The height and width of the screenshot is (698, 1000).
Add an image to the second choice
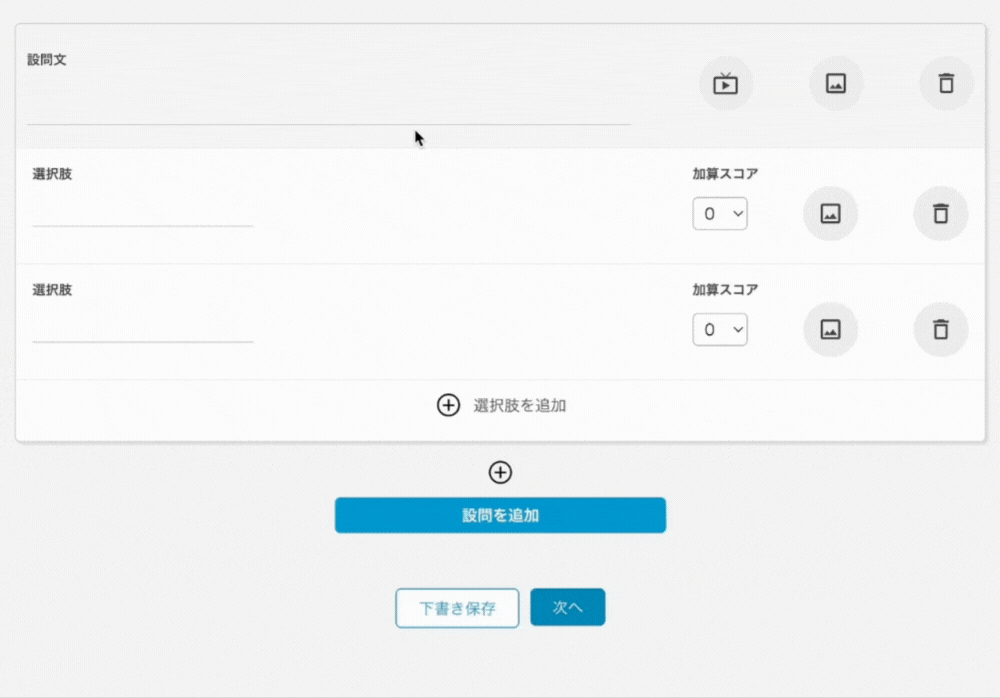(x=830, y=330)
